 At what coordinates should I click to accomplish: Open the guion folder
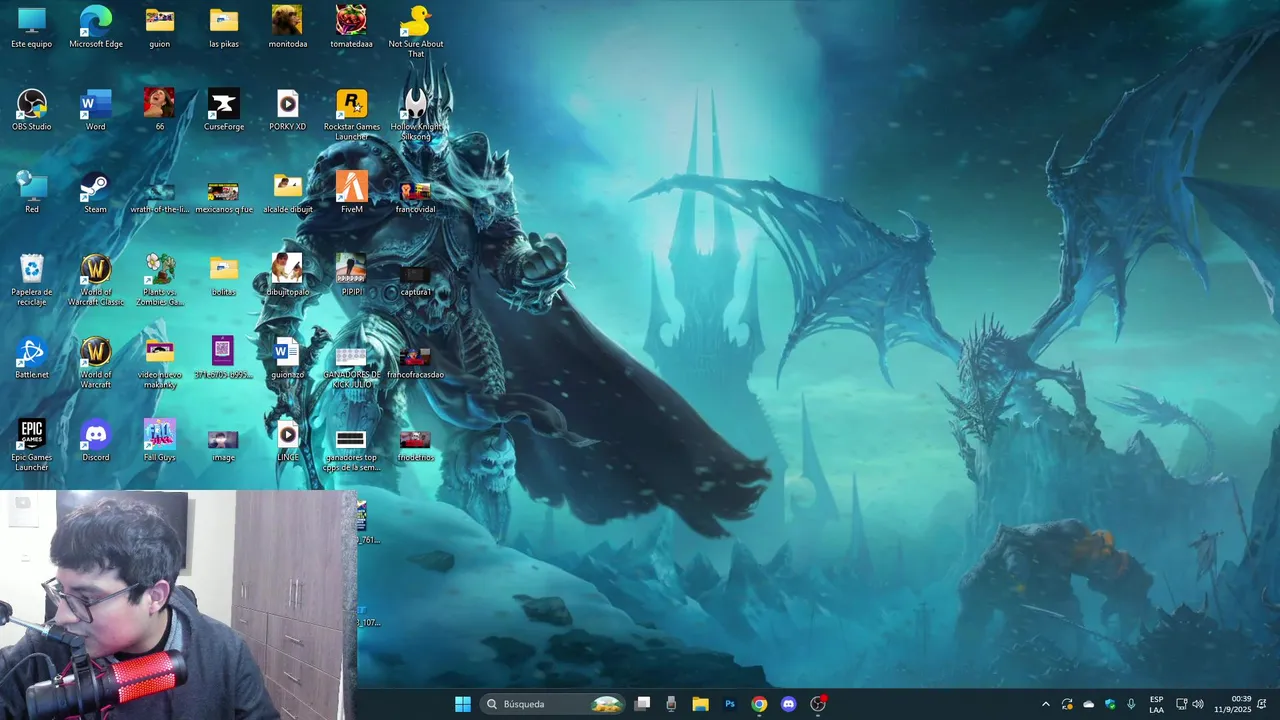(160, 27)
